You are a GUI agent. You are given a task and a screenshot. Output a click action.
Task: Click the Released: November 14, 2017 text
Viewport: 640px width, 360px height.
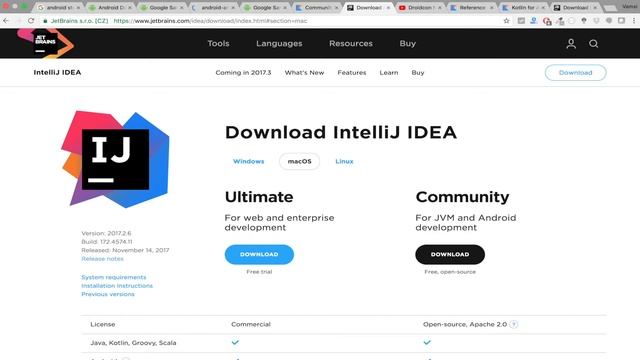pyautogui.click(x=125, y=250)
